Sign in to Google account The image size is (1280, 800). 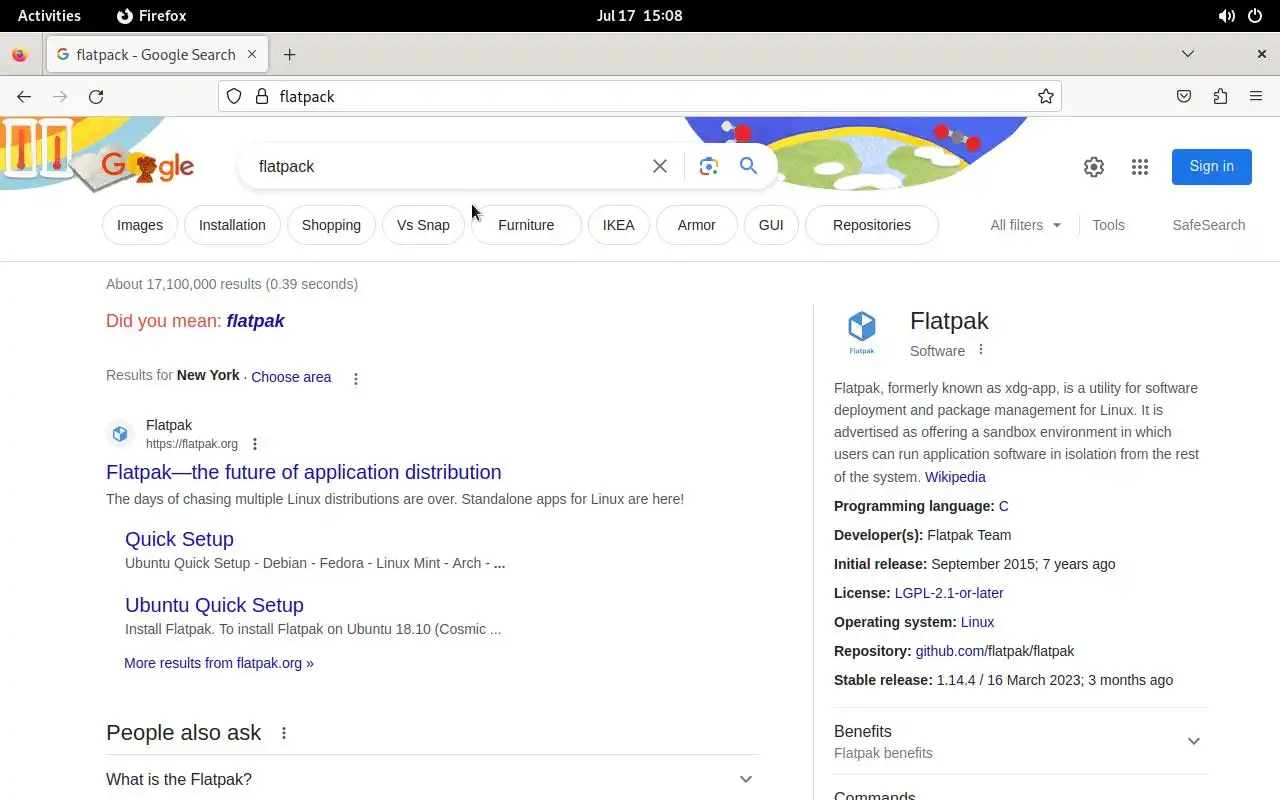click(1211, 166)
